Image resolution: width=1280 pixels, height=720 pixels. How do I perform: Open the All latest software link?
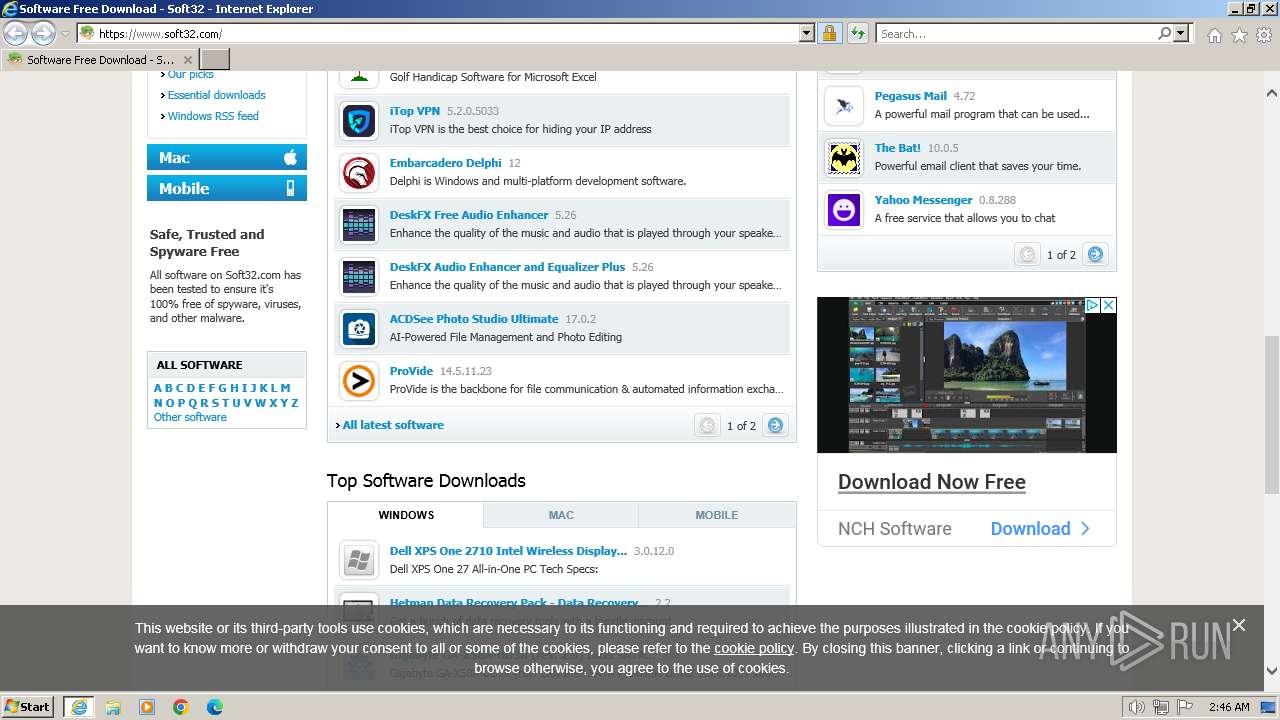click(x=393, y=425)
